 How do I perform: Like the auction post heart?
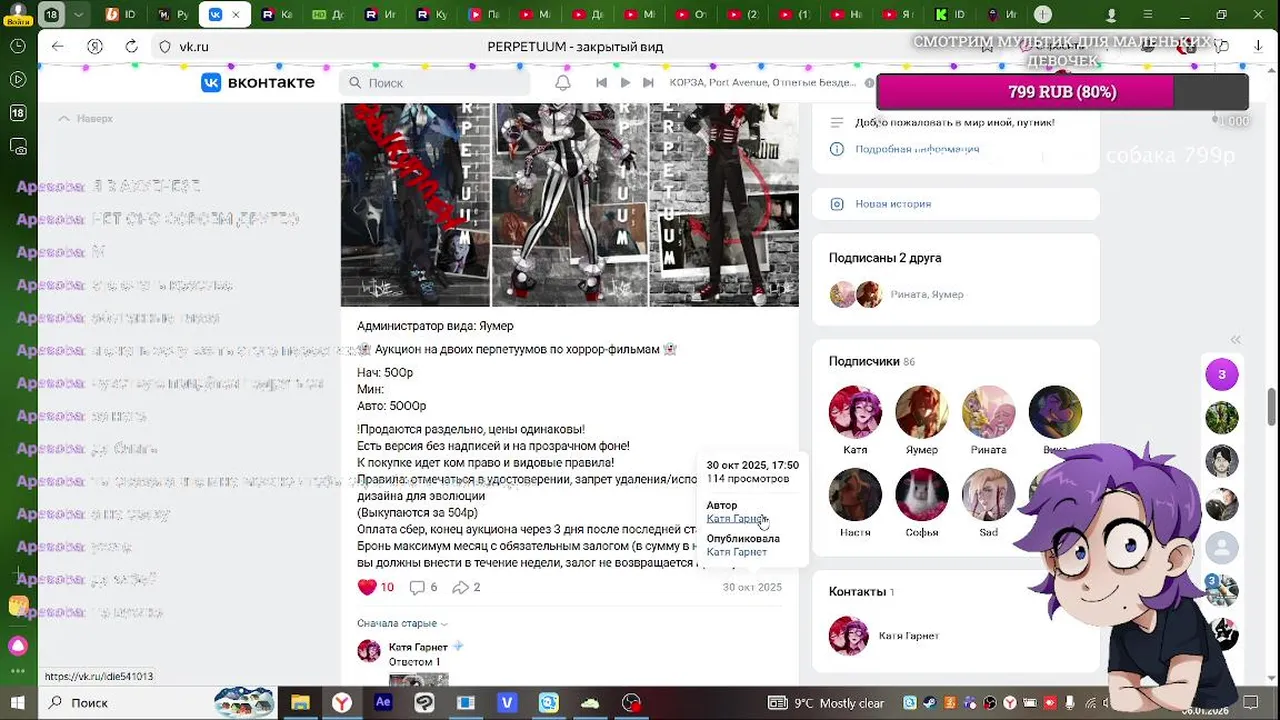tap(368, 587)
